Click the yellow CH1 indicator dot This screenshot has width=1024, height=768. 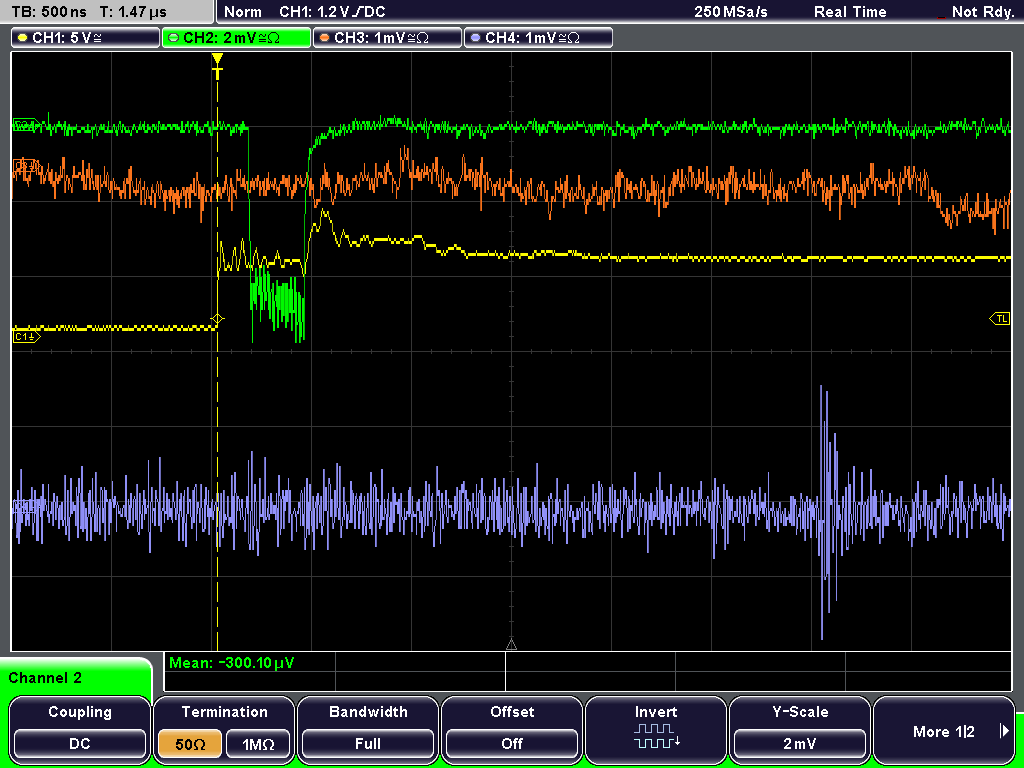coord(23,38)
